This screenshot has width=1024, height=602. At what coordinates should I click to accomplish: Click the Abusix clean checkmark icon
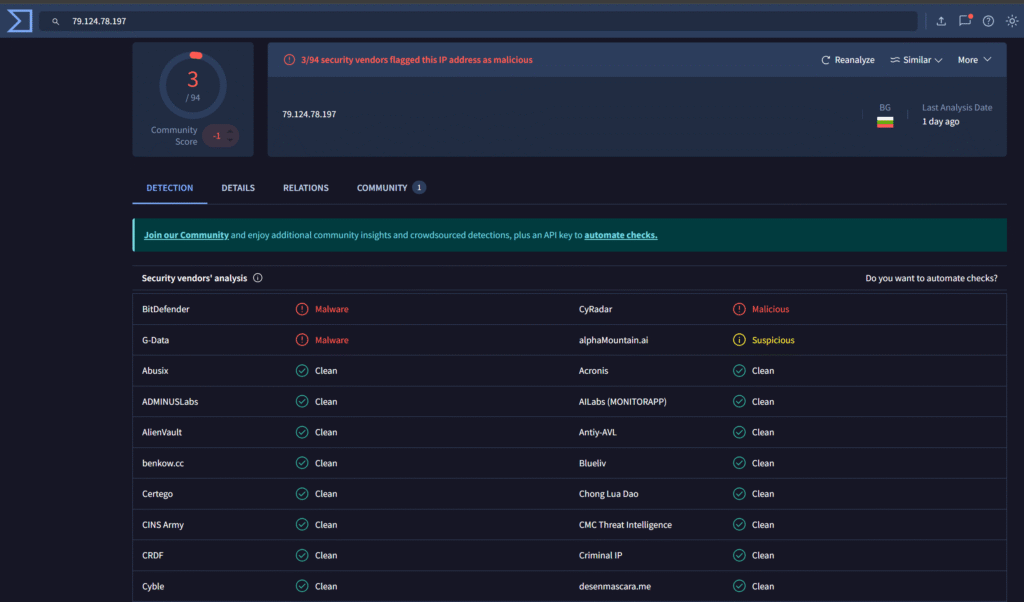(x=302, y=371)
